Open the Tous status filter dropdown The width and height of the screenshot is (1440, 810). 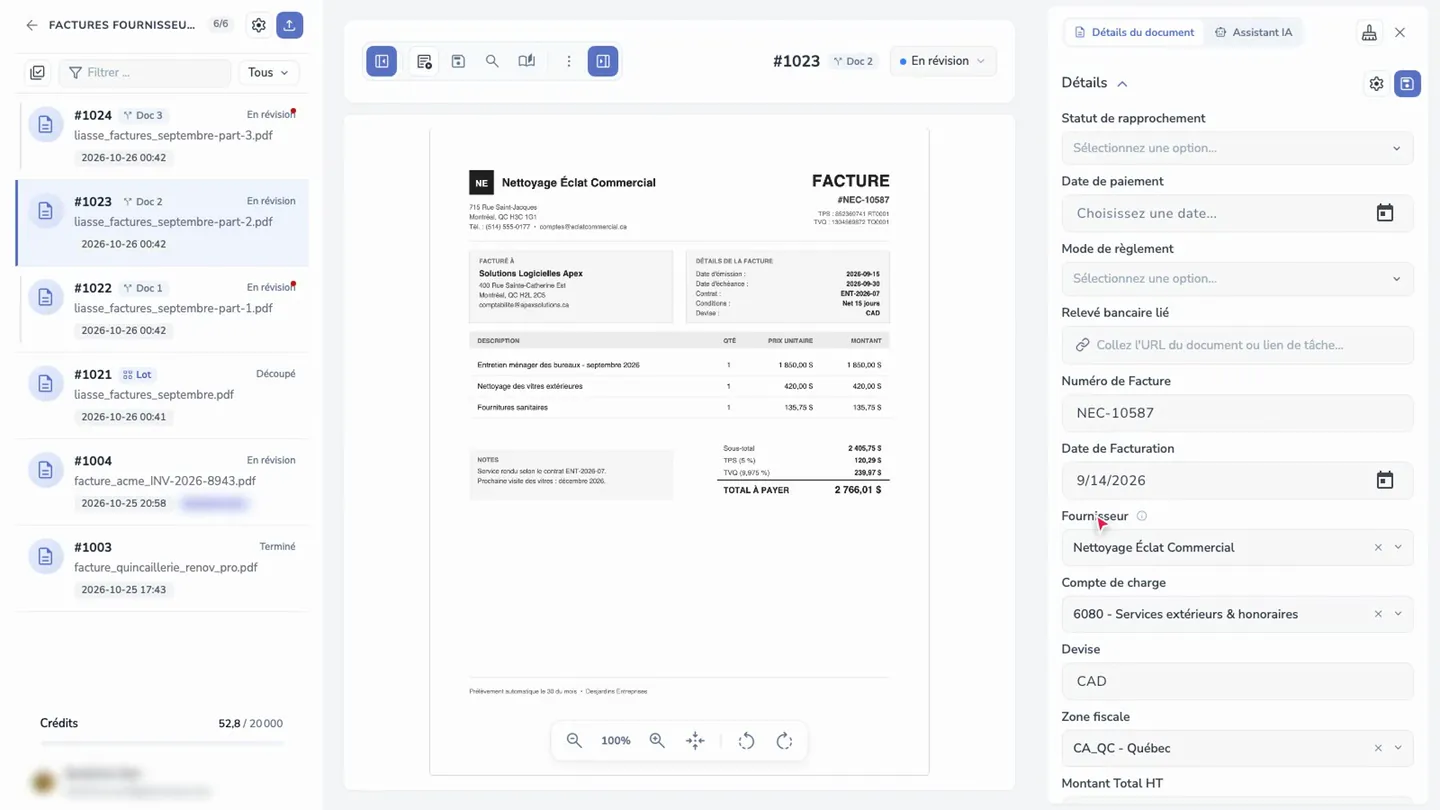(268, 73)
